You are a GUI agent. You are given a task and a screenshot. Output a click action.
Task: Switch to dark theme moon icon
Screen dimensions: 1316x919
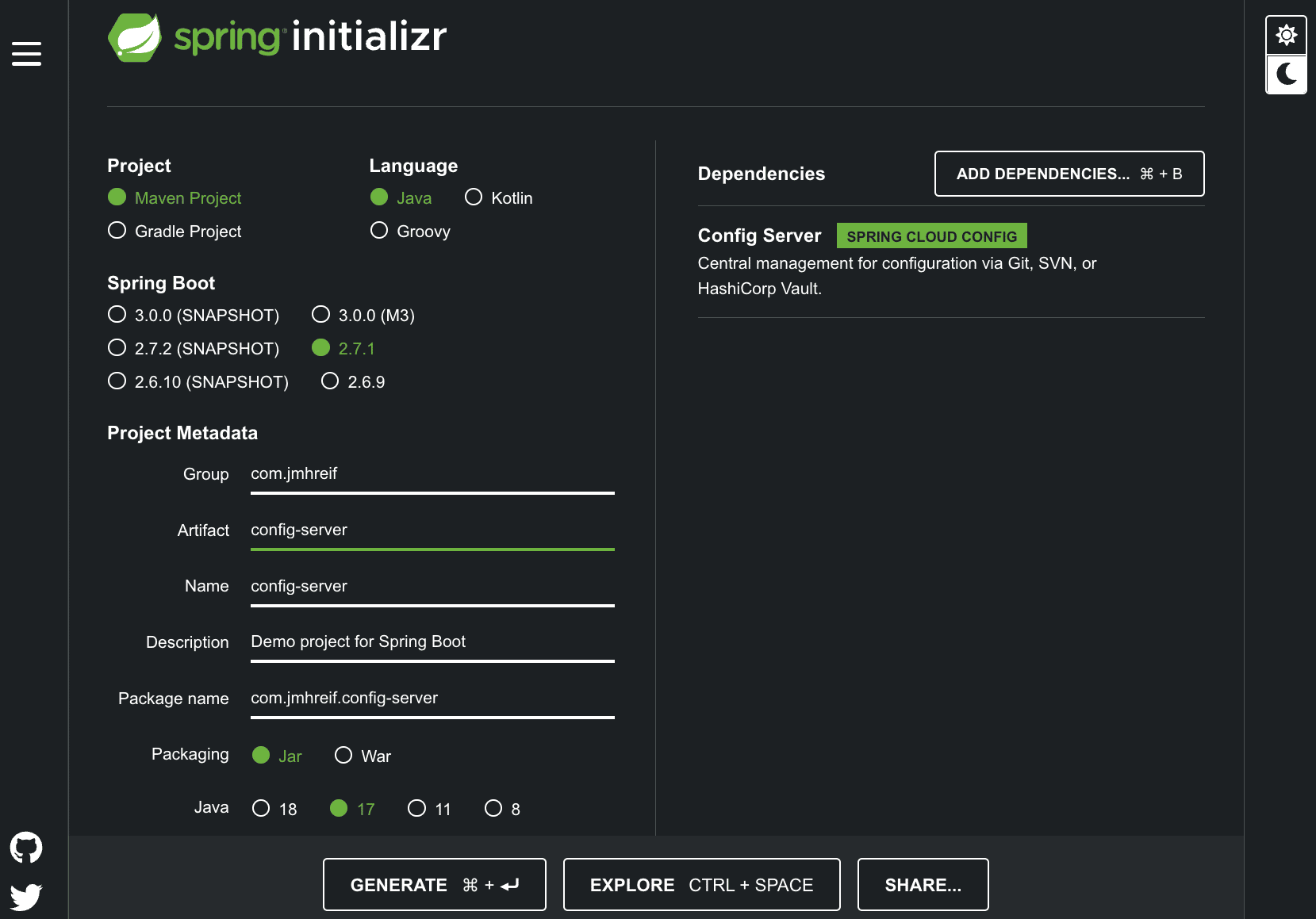point(1286,75)
